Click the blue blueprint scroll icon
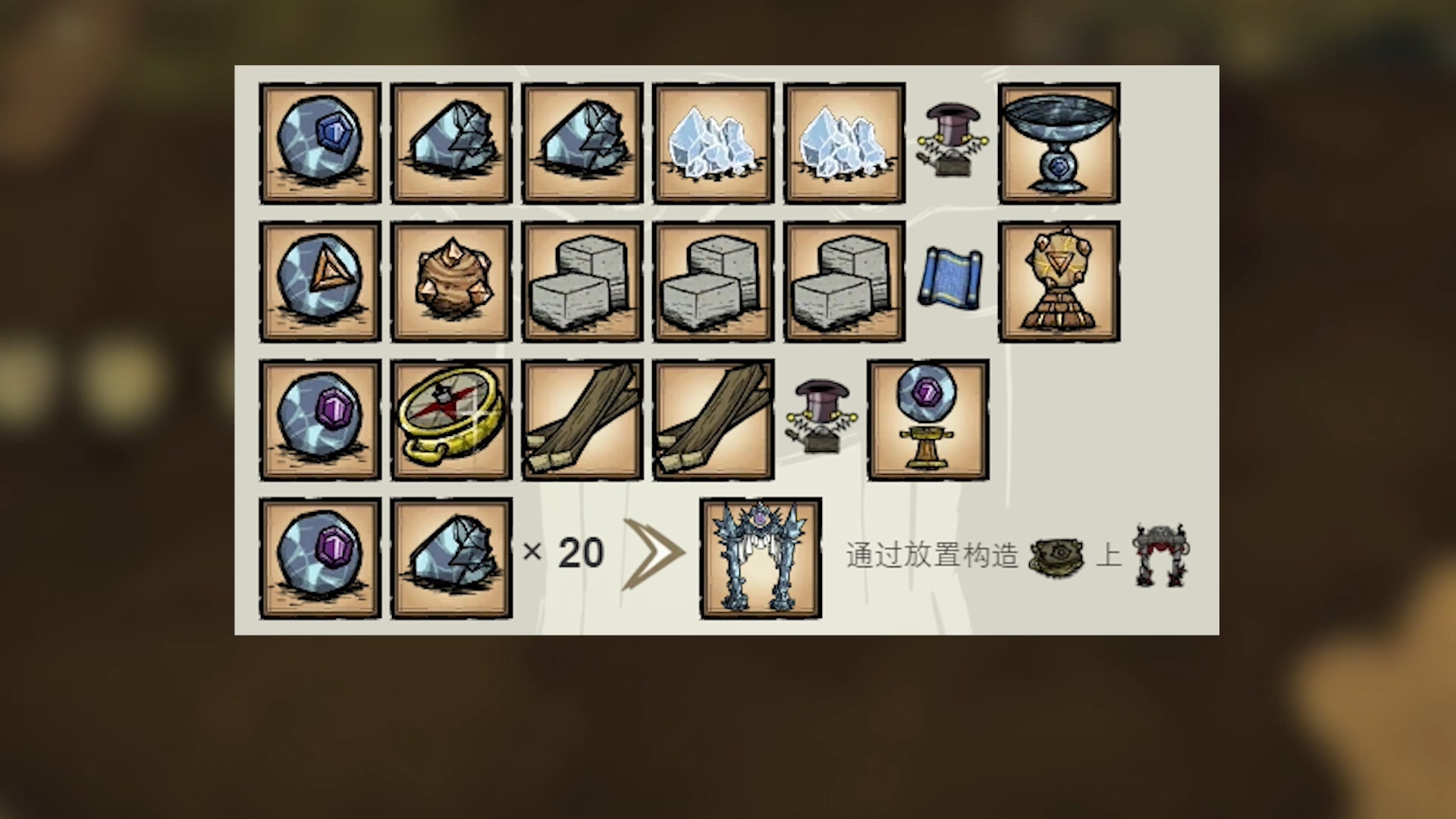1456x819 pixels. click(x=951, y=279)
